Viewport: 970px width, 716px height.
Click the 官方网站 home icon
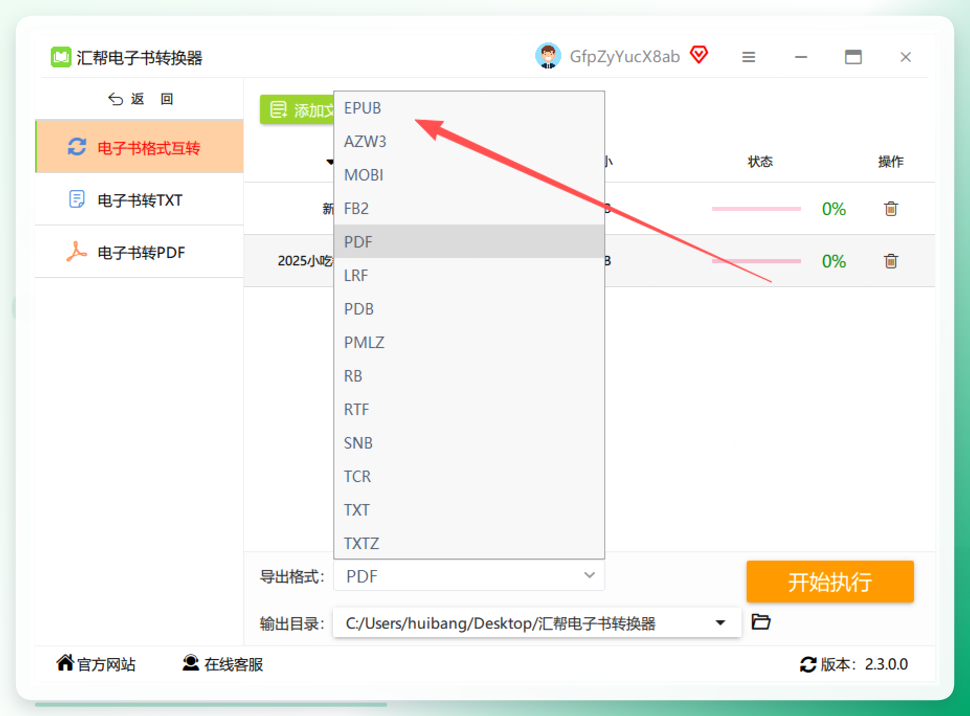pyautogui.click(x=65, y=662)
